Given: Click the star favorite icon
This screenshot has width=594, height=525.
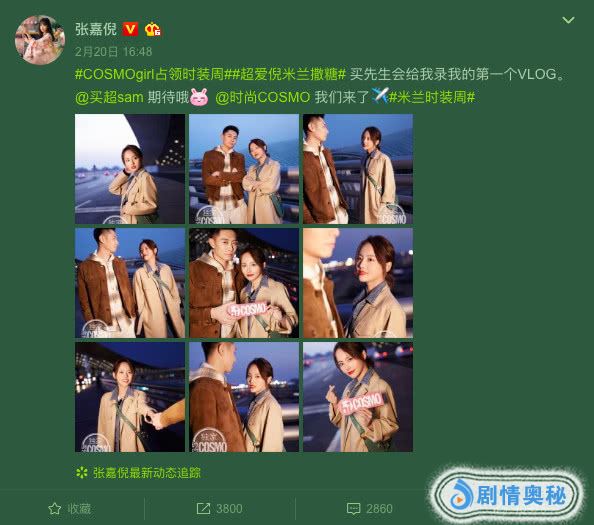Looking at the screenshot, I should pos(55,508).
